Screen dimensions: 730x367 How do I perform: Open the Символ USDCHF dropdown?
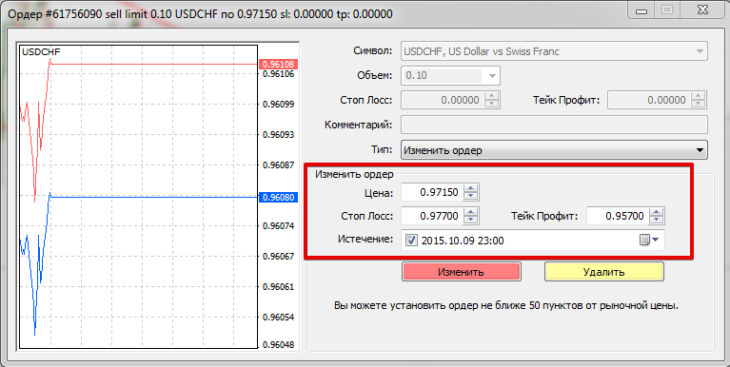pos(554,51)
